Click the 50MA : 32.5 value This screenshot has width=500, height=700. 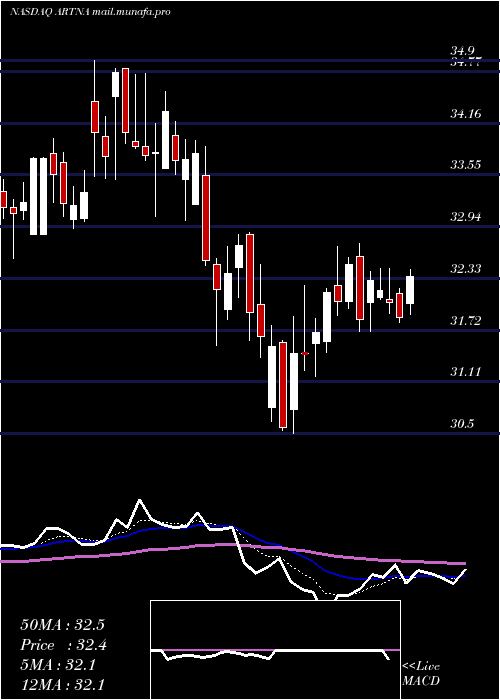62,625
